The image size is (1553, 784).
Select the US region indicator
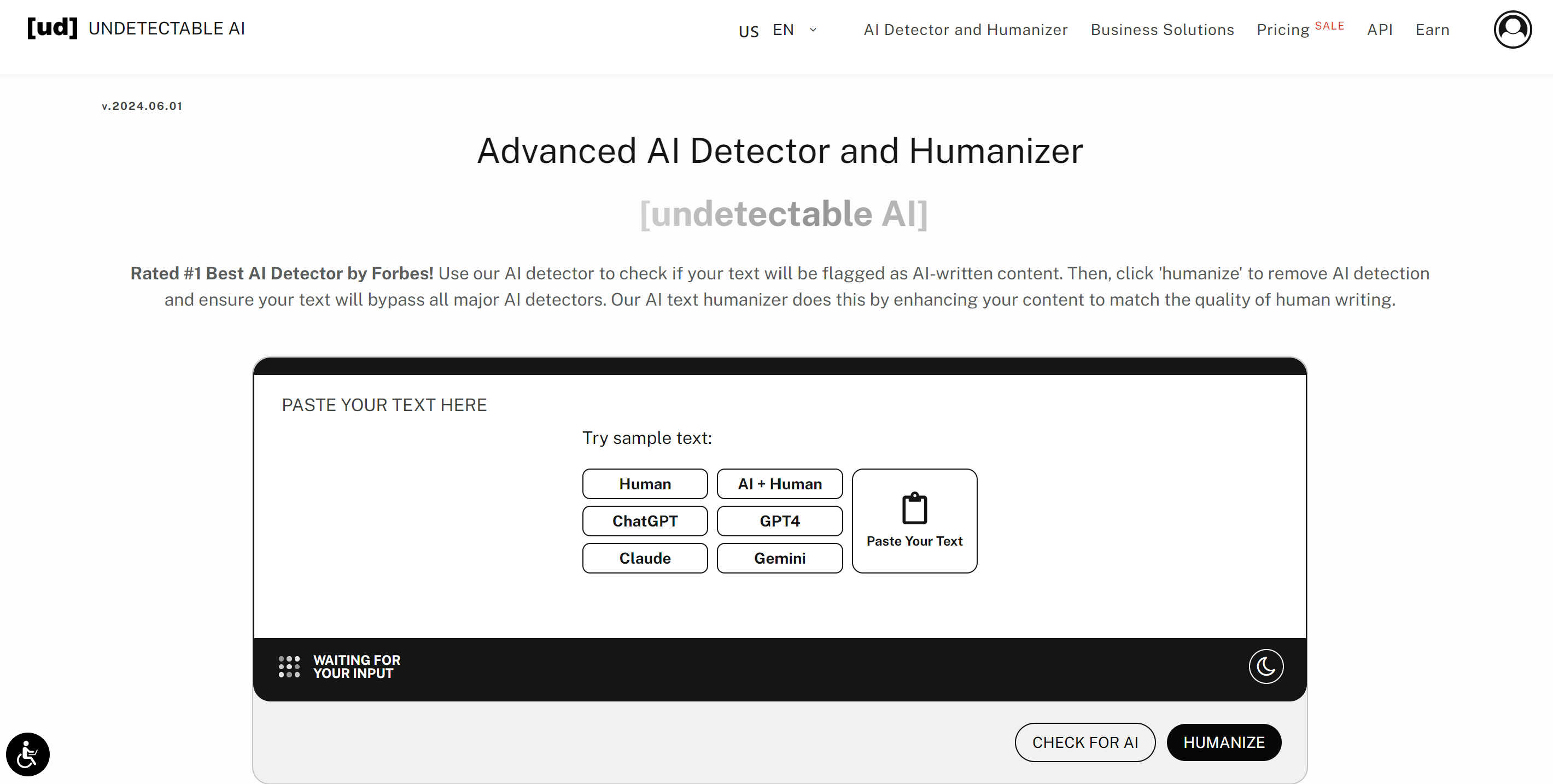click(748, 31)
